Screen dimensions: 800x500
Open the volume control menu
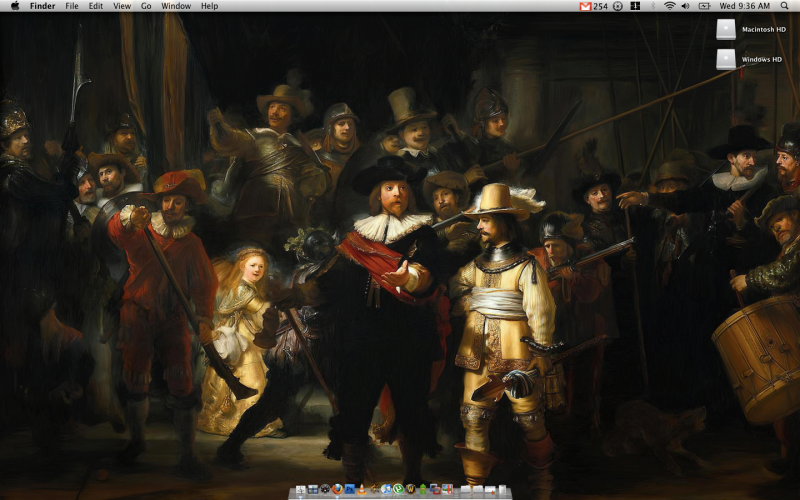pyautogui.click(x=685, y=6)
